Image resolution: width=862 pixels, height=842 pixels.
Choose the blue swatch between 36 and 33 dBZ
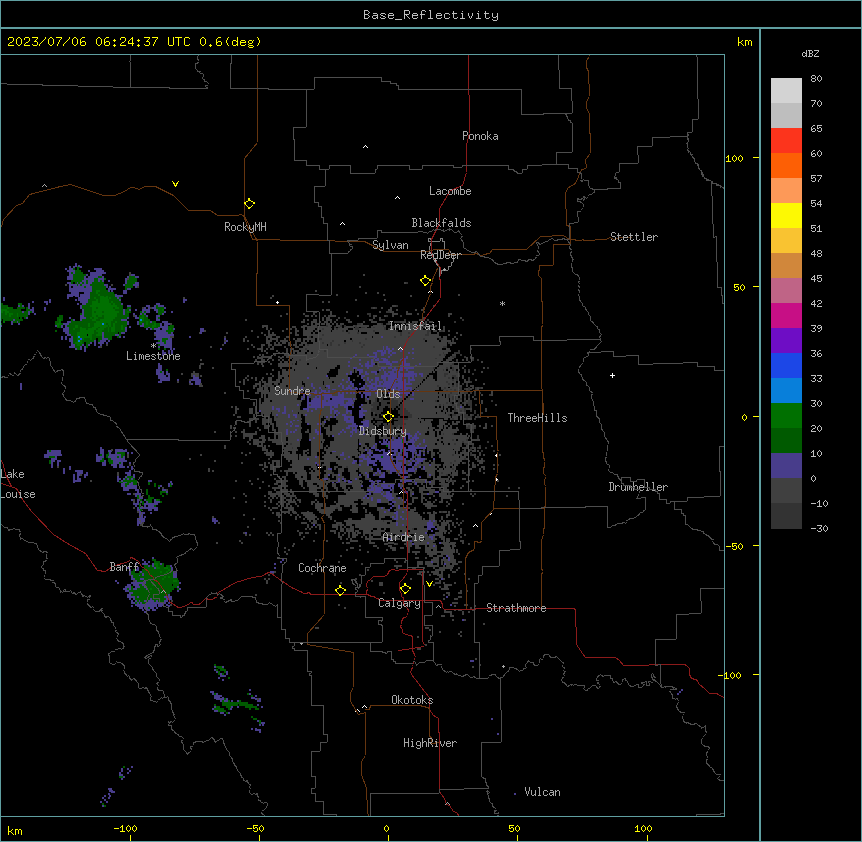click(786, 365)
